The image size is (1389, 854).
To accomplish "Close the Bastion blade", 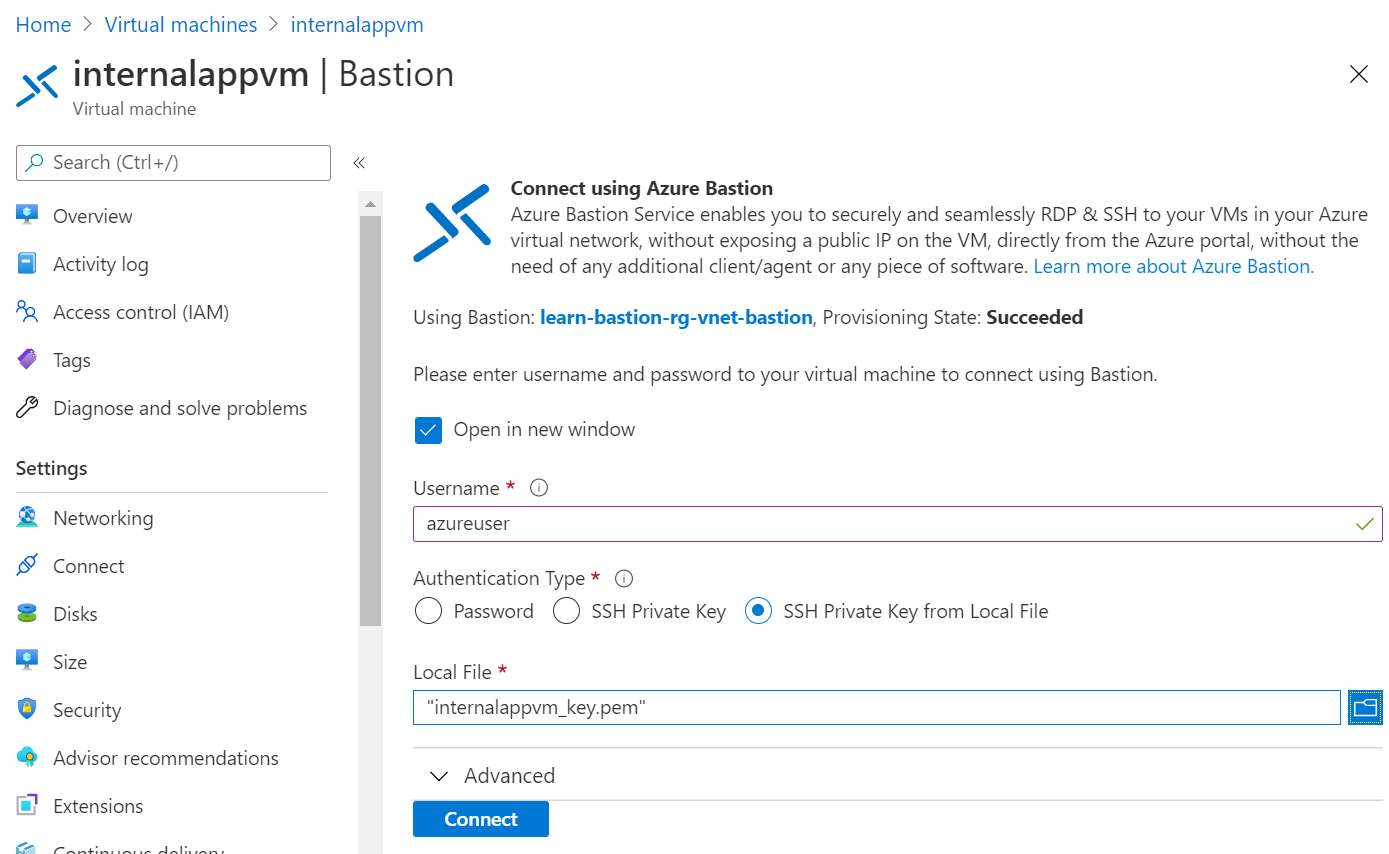I will [x=1358, y=74].
